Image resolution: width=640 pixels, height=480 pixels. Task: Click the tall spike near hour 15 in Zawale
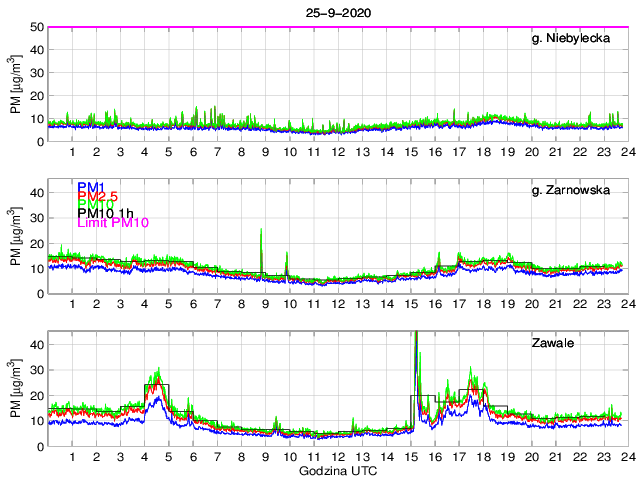coord(415,340)
